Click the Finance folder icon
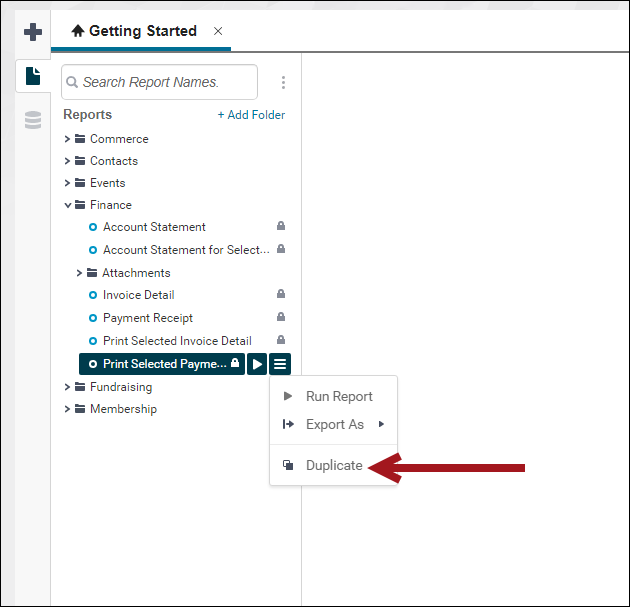630x607 pixels. pyautogui.click(x=80, y=205)
